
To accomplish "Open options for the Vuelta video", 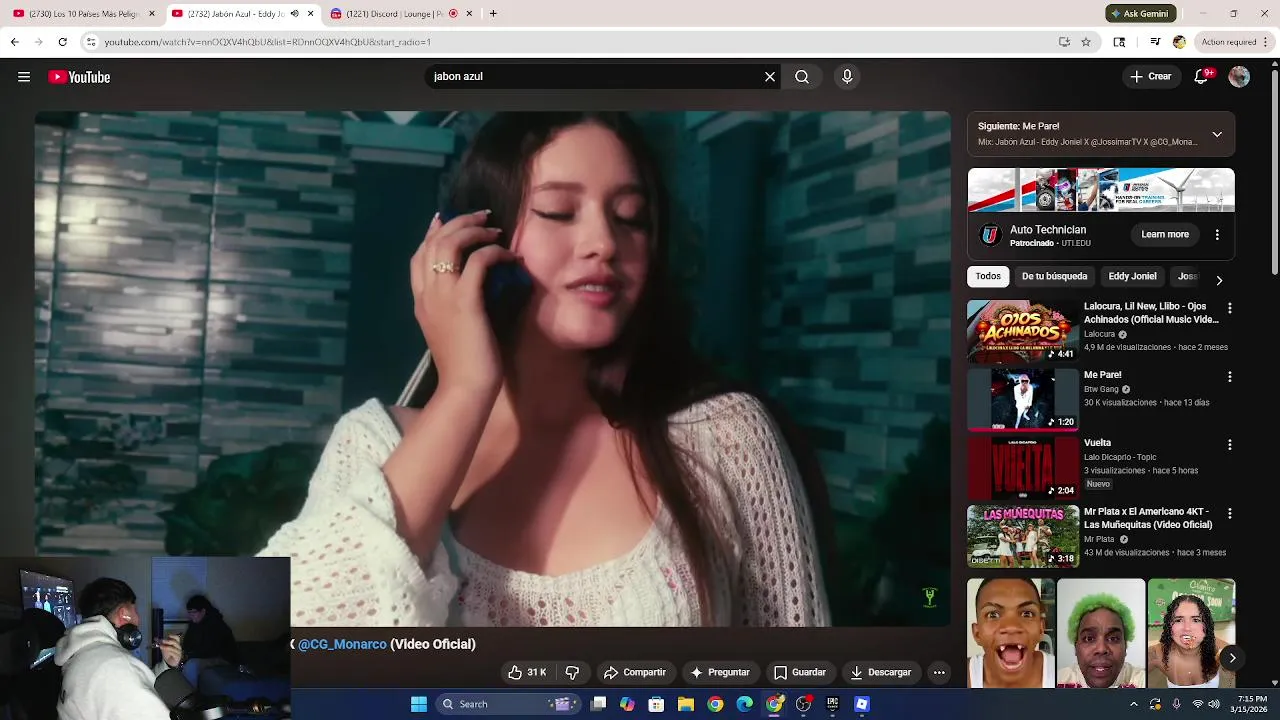I will tap(1230, 445).
